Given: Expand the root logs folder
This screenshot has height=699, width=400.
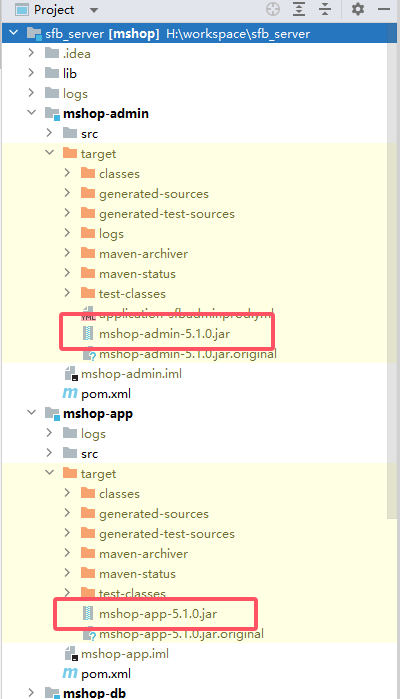Looking at the screenshot, I should (x=31, y=92).
